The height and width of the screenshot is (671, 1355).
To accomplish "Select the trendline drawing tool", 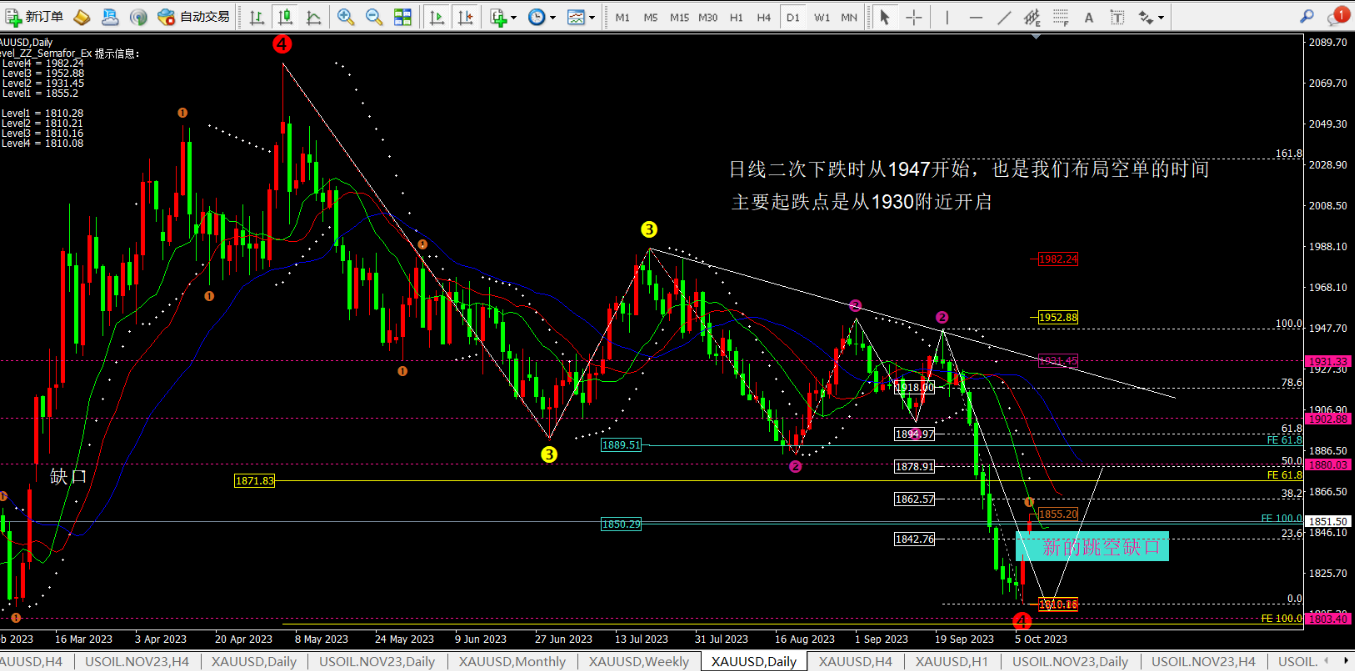I will tap(1004, 17).
